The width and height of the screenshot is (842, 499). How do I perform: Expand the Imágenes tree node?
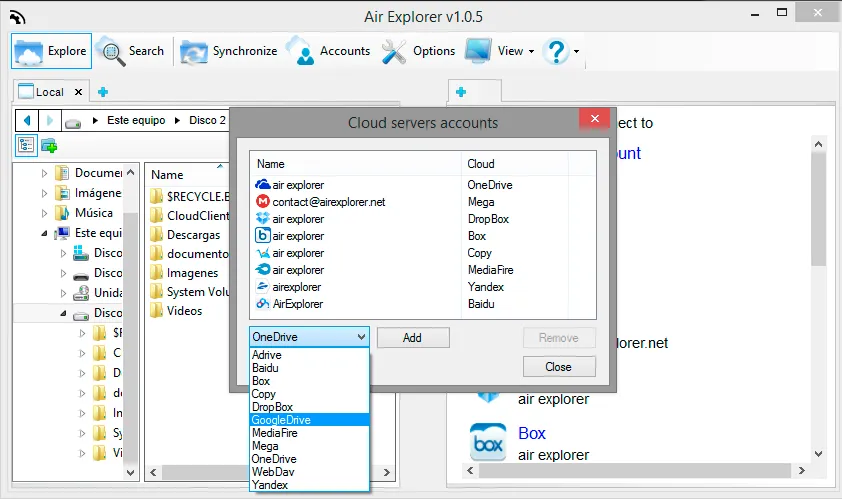point(45,193)
